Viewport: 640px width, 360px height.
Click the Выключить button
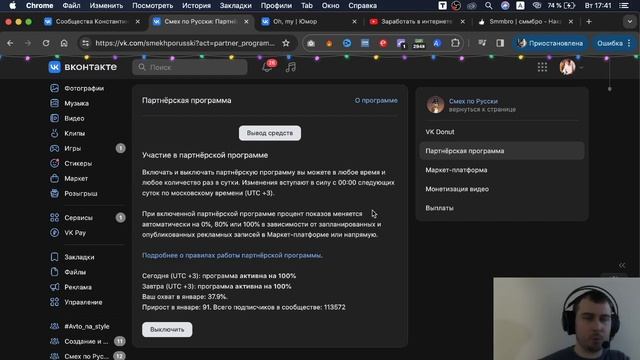(167, 329)
